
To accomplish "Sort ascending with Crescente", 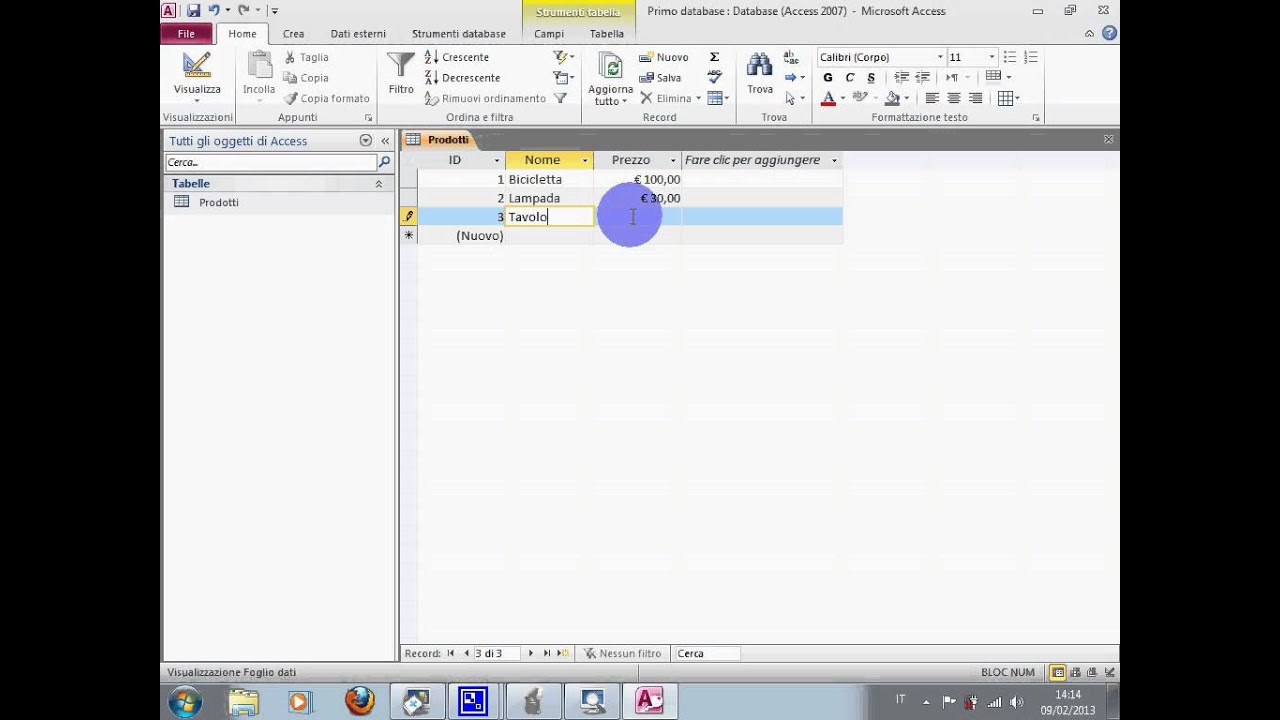I will coord(457,57).
